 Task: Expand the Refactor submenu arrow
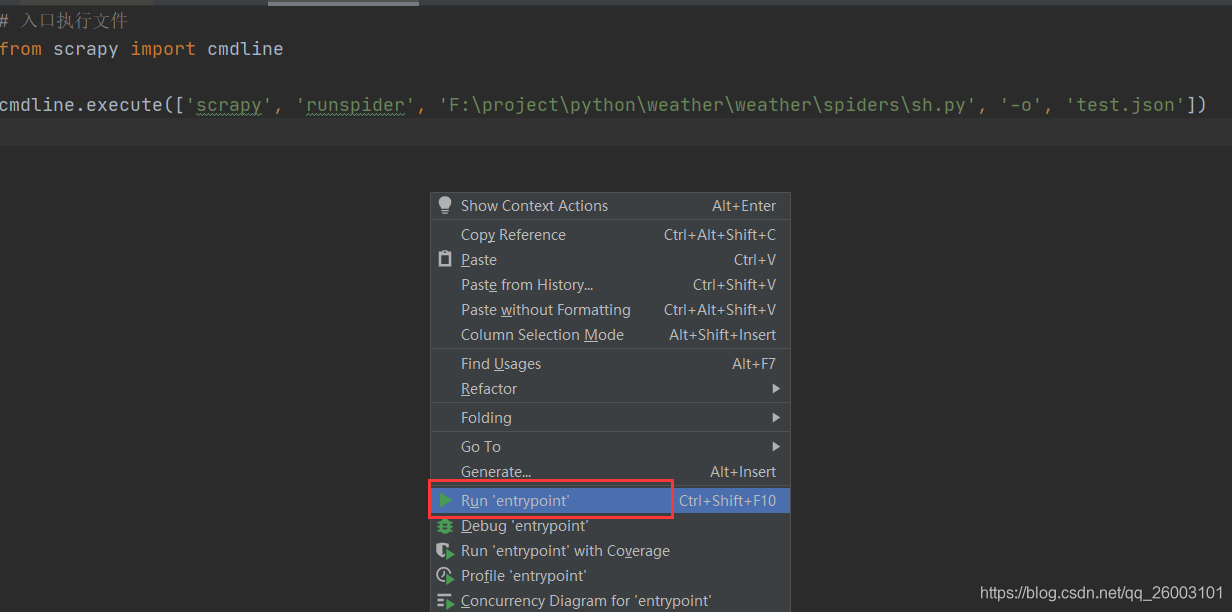776,389
